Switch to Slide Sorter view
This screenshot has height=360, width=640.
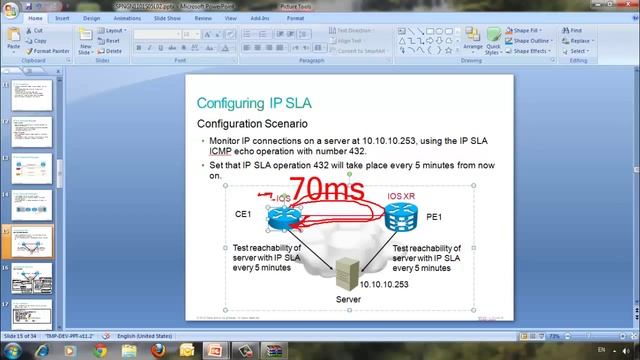coord(533,336)
